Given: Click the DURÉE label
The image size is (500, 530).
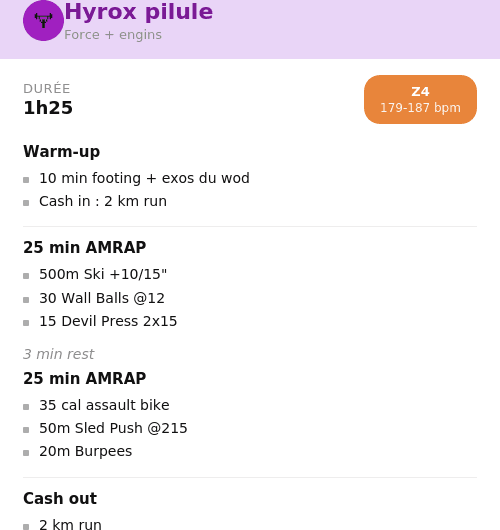Looking at the screenshot, I should 47,89.
